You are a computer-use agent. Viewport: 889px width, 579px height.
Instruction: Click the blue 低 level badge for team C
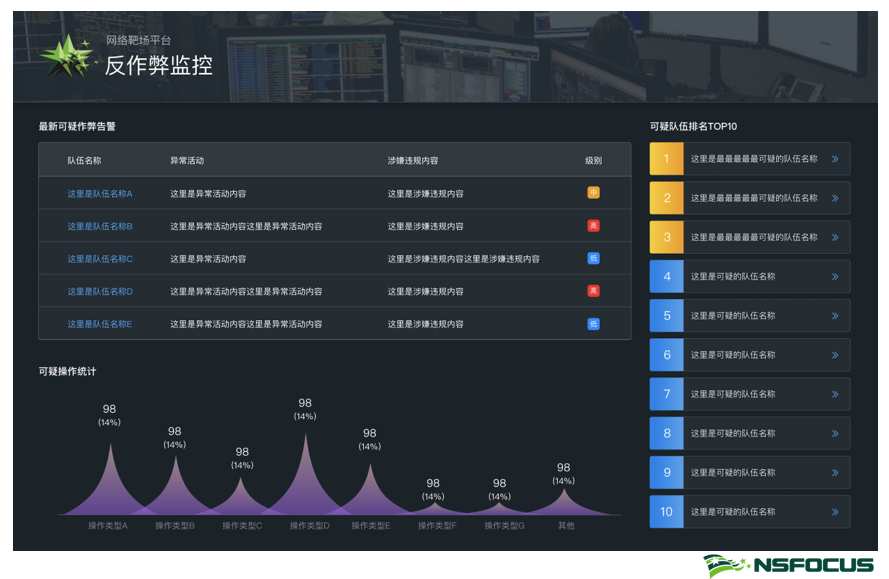click(x=593, y=258)
